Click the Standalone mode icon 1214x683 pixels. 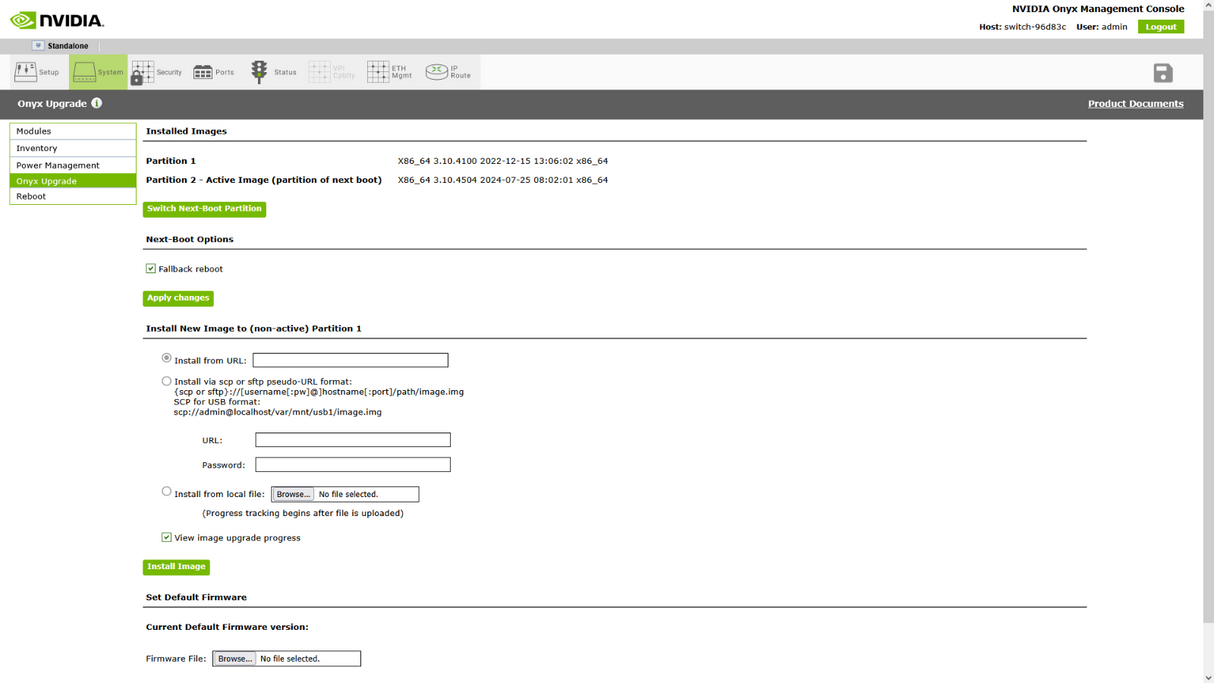[x=38, y=46]
